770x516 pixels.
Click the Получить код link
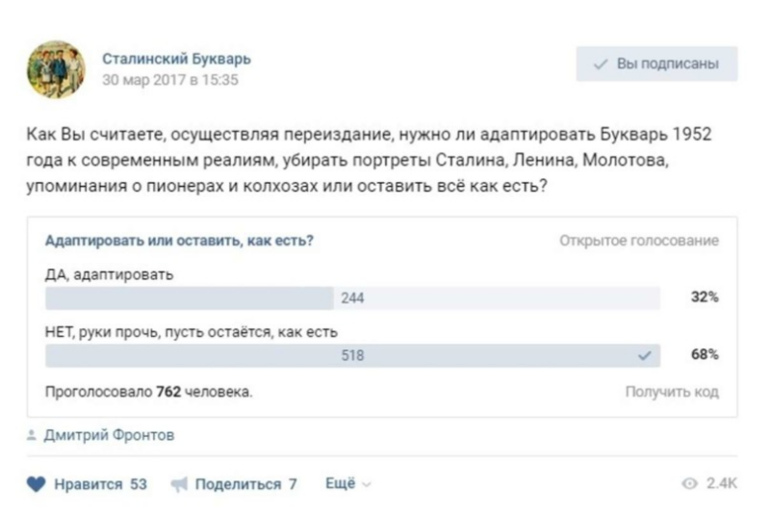click(672, 392)
